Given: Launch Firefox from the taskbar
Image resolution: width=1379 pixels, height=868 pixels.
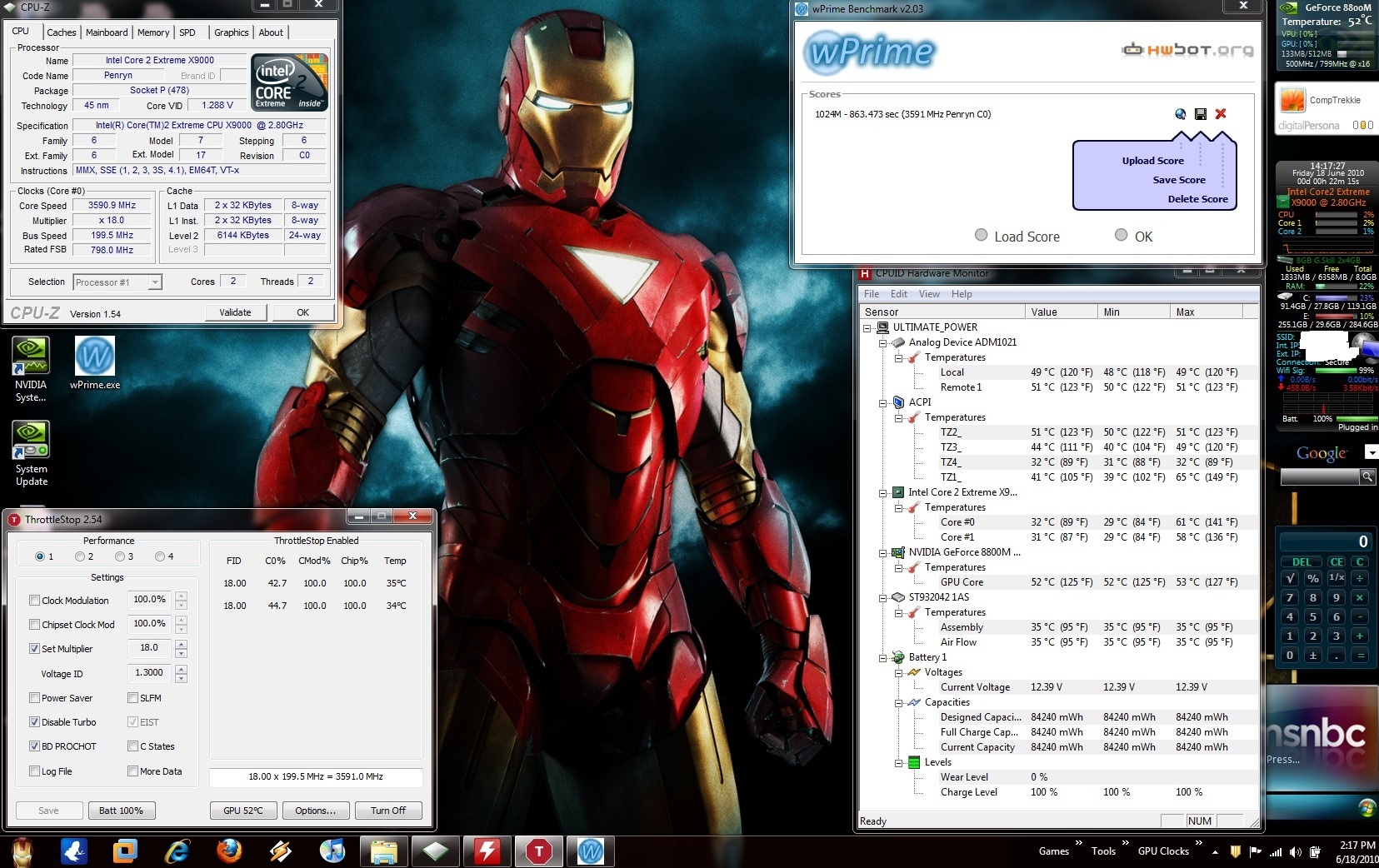Looking at the screenshot, I should [x=229, y=851].
